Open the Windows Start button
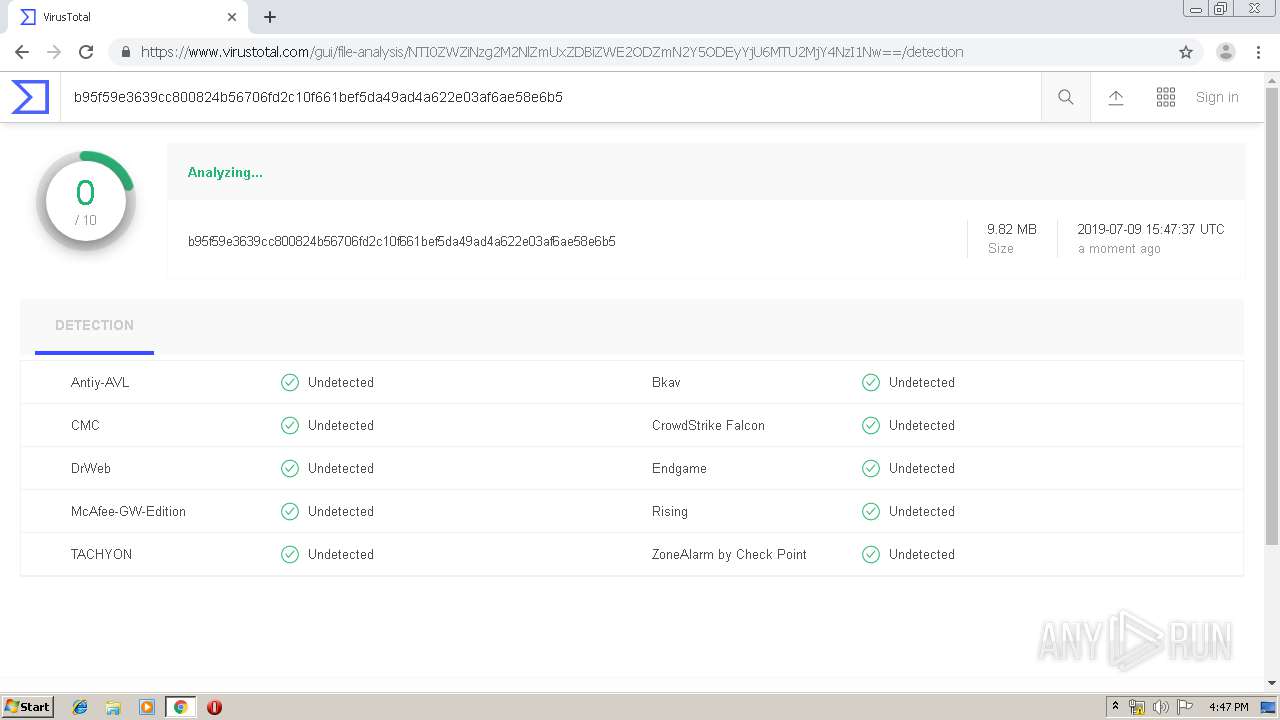 [x=28, y=706]
